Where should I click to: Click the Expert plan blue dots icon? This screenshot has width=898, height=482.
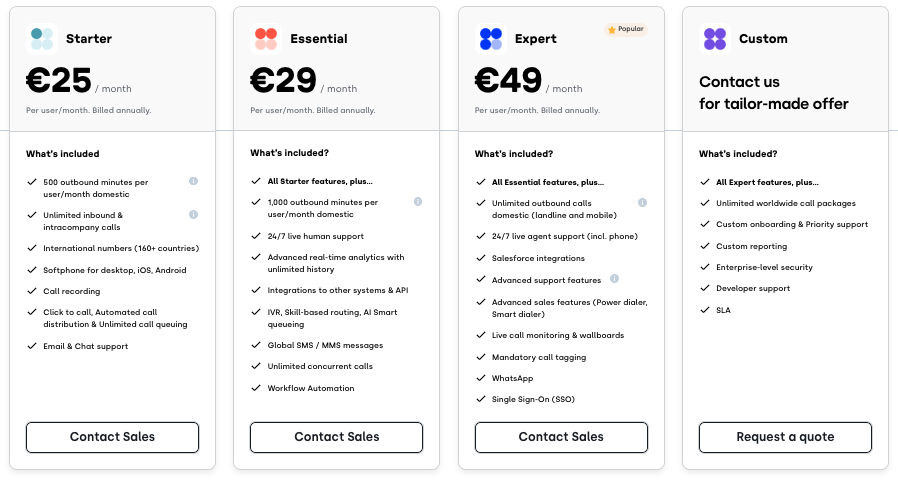point(491,39)
